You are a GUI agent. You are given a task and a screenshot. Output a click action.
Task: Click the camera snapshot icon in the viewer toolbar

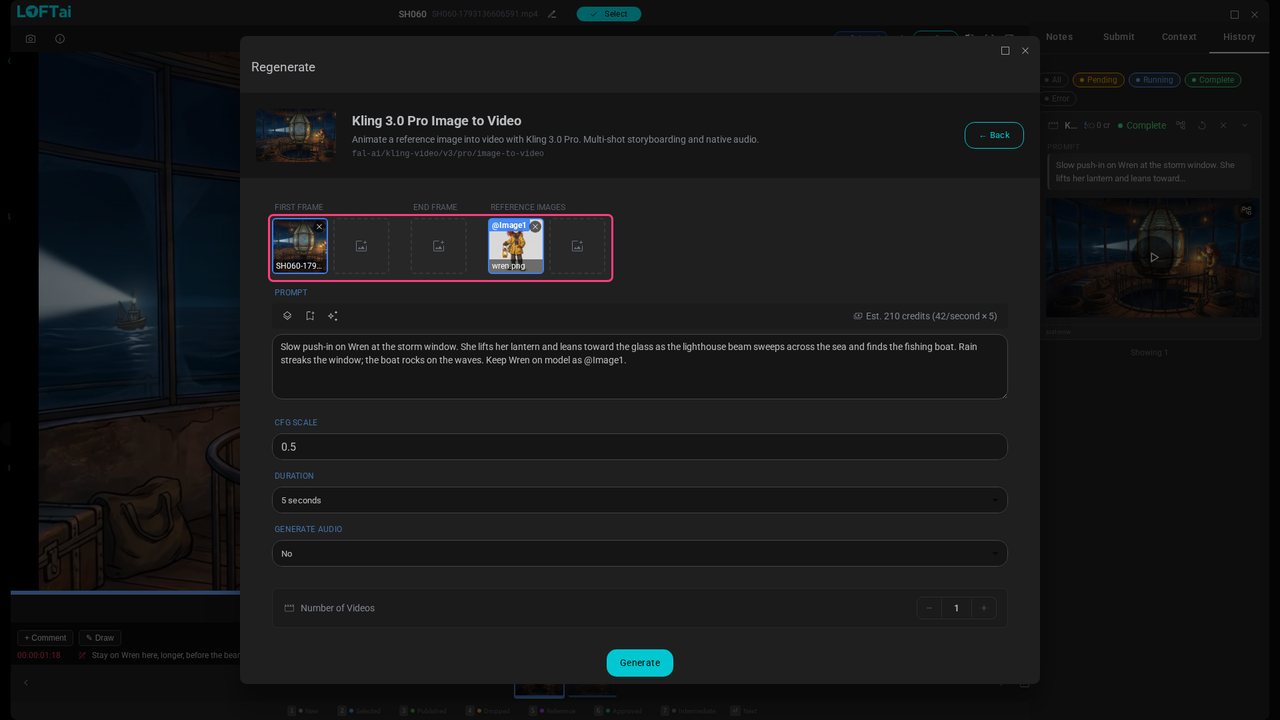[x=31, y=39]
